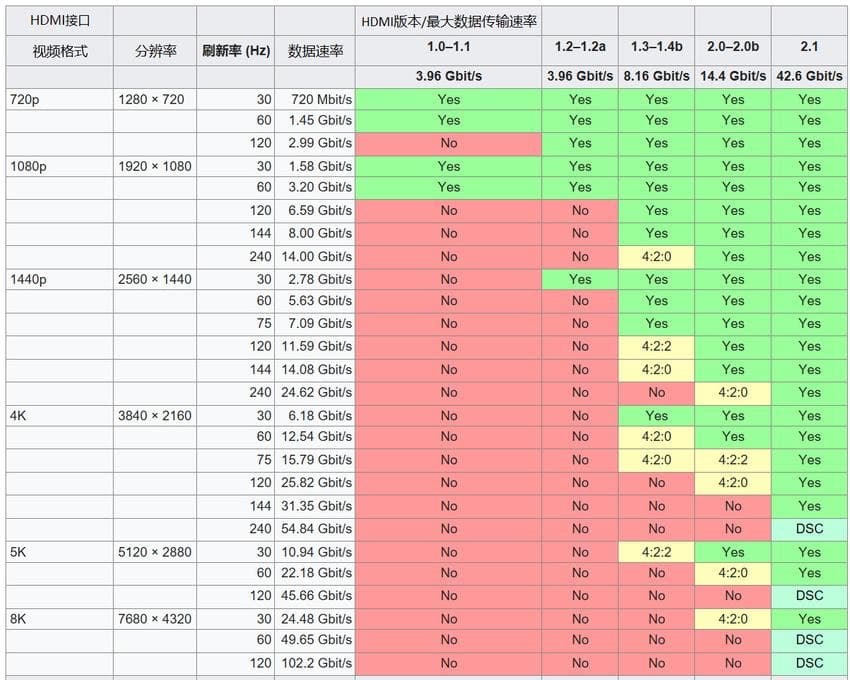This screenshot has height=680, width=850.
Task: Click the 1080p format cell
Action: [x=60, y=166]
